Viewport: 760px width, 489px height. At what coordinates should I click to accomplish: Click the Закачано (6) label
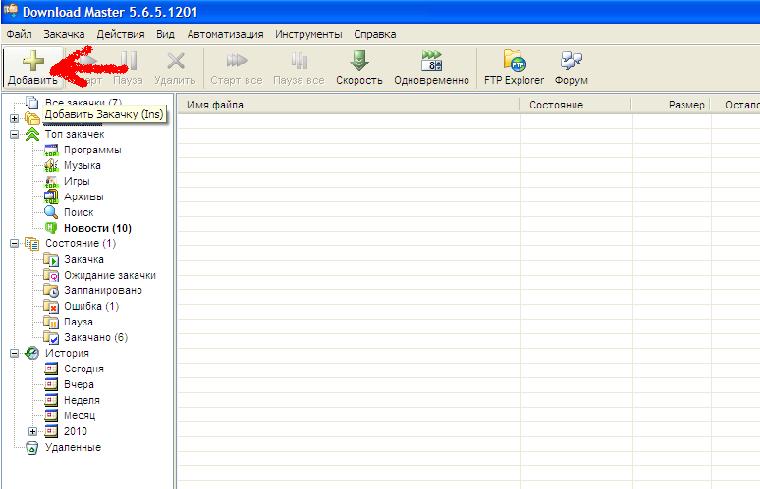(x=96, y=337)
